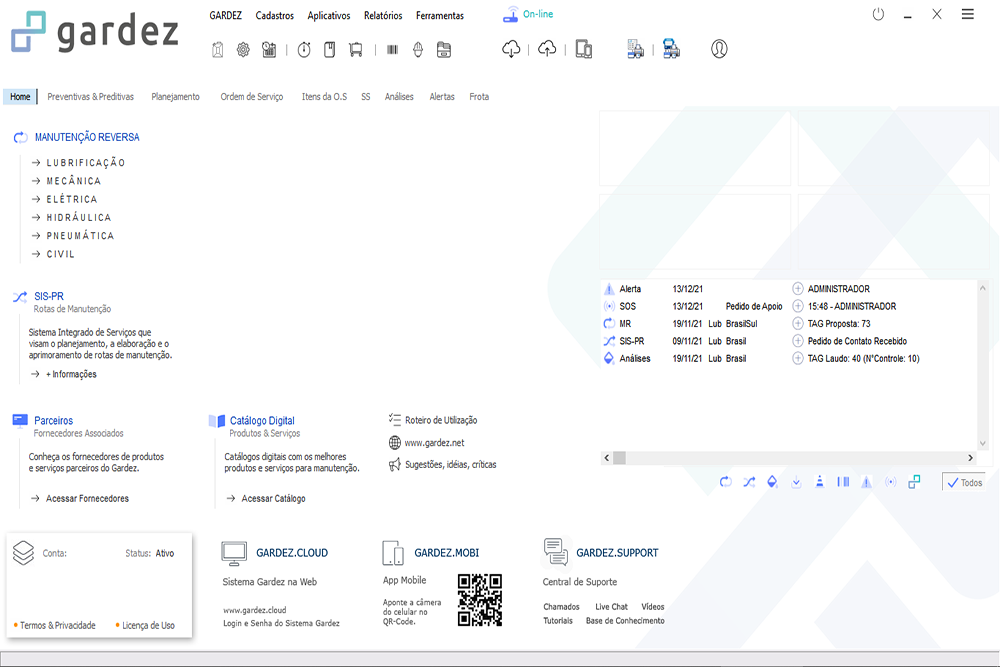Open the user profile icon
The width and height of the screenshot is (1000, 667).
pos(719,48)
